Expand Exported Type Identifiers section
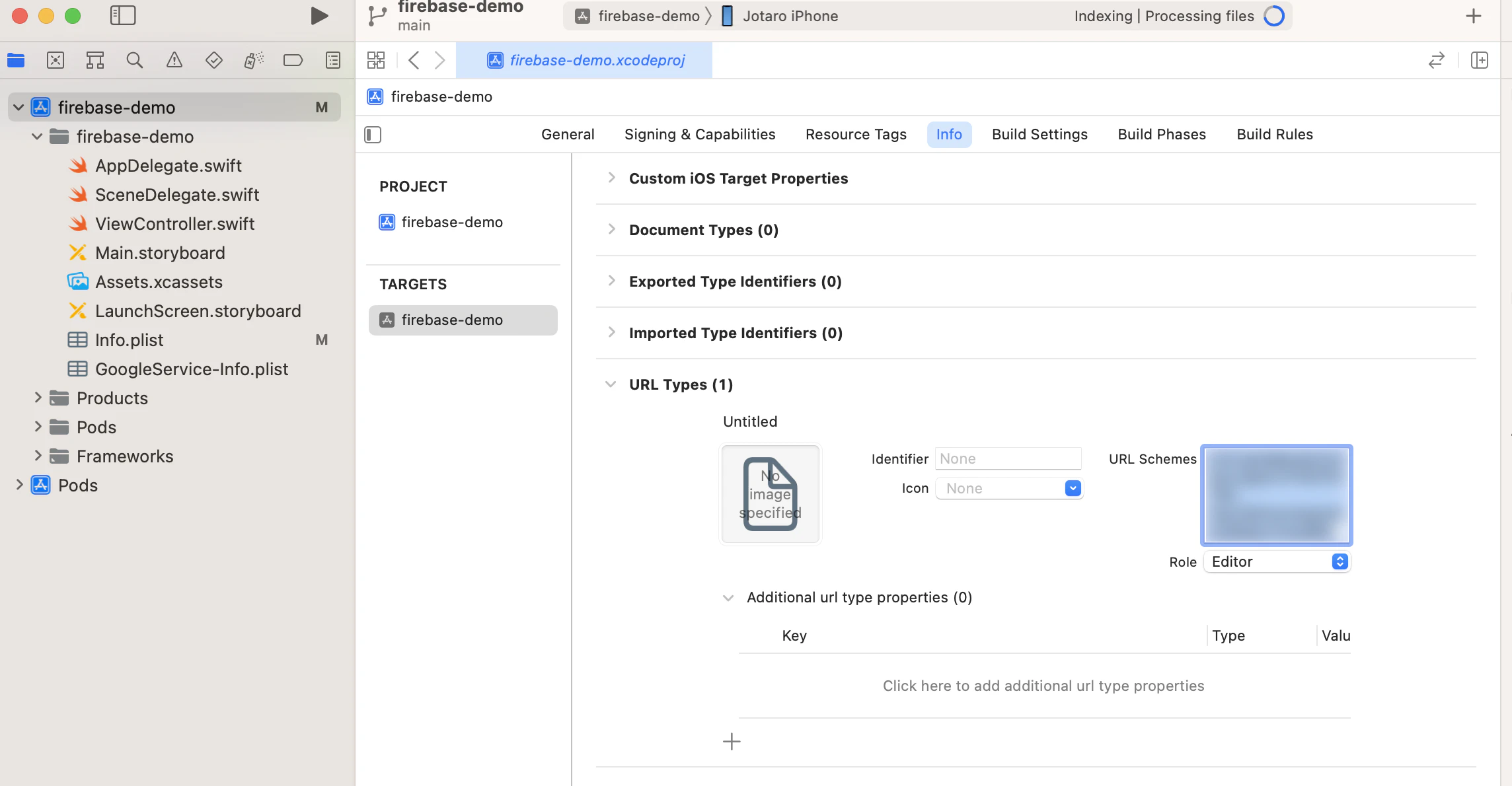The height and width of the screenshot is (786, 1512). click(x=611, y=281)
